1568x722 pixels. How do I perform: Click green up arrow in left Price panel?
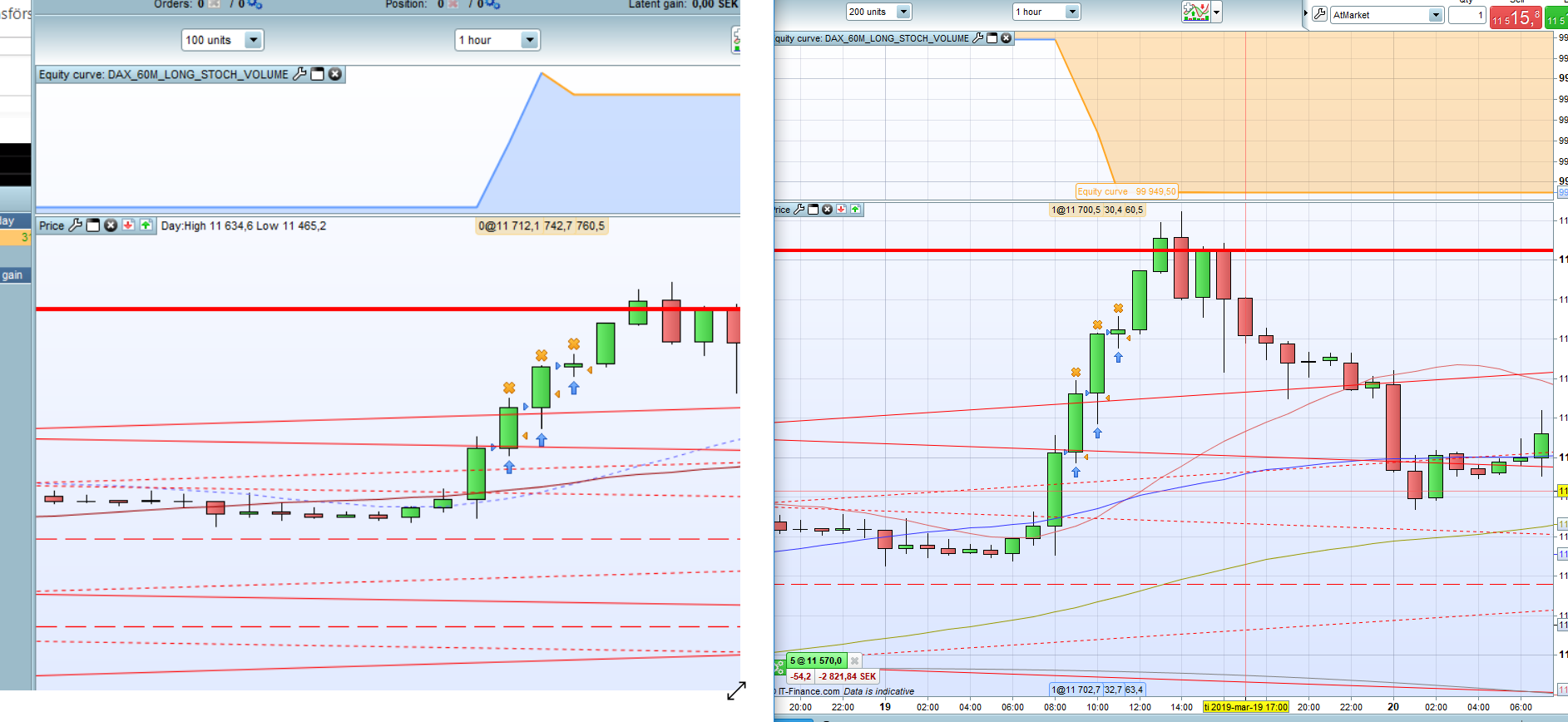click(x=146, y=225)
